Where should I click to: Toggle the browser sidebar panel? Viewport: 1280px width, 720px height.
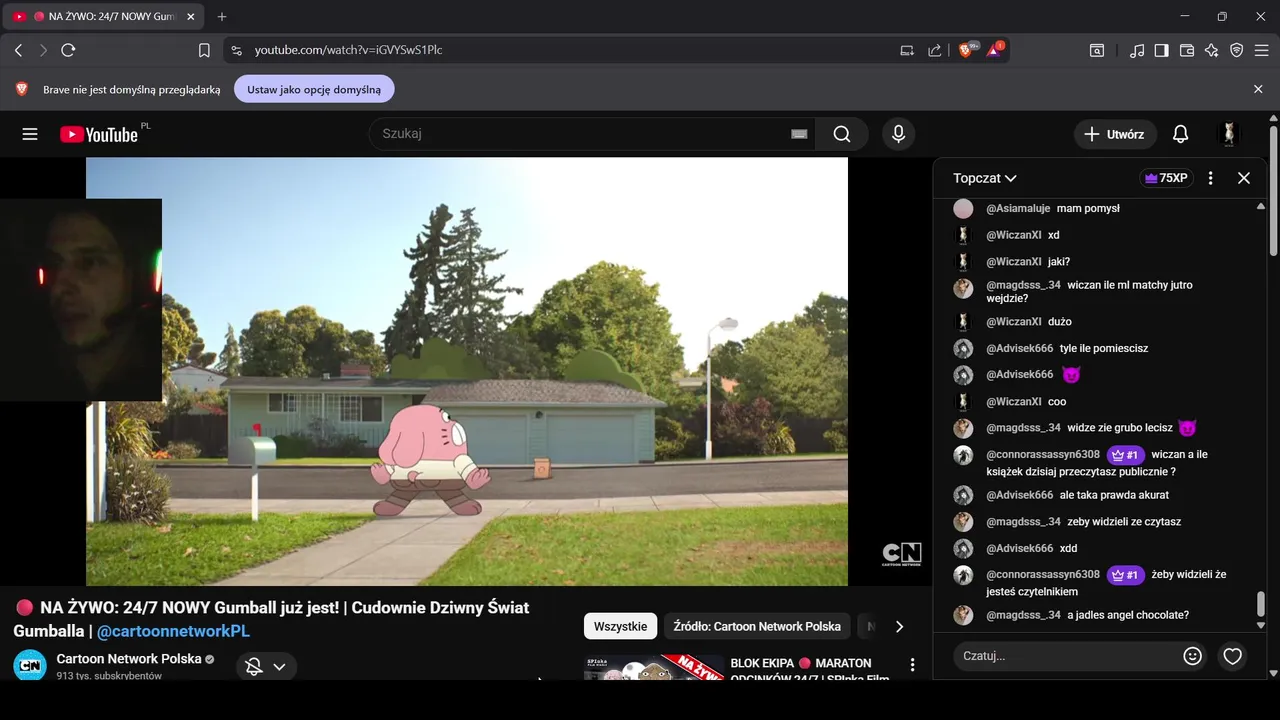click(1162, 50)
